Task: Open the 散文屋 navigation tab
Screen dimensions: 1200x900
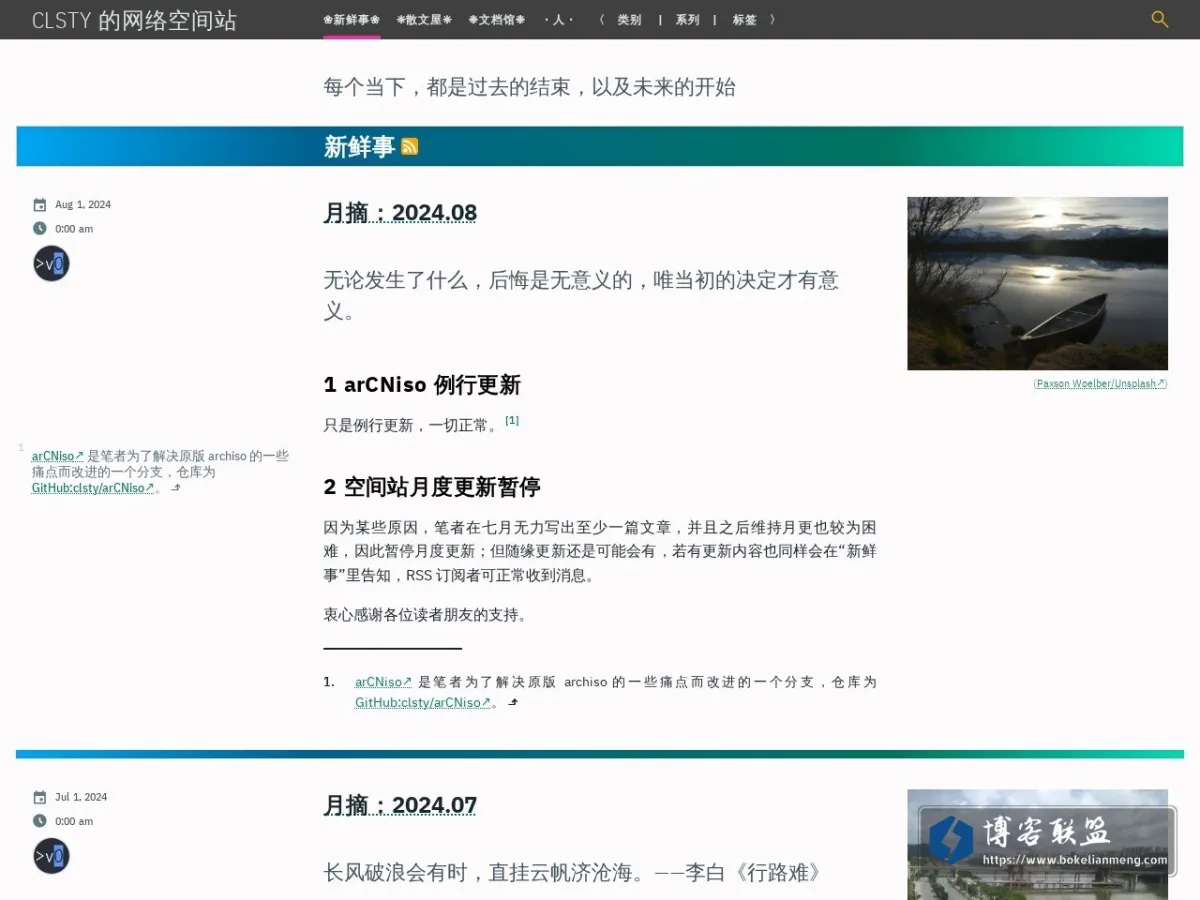Action: (424, 20)
